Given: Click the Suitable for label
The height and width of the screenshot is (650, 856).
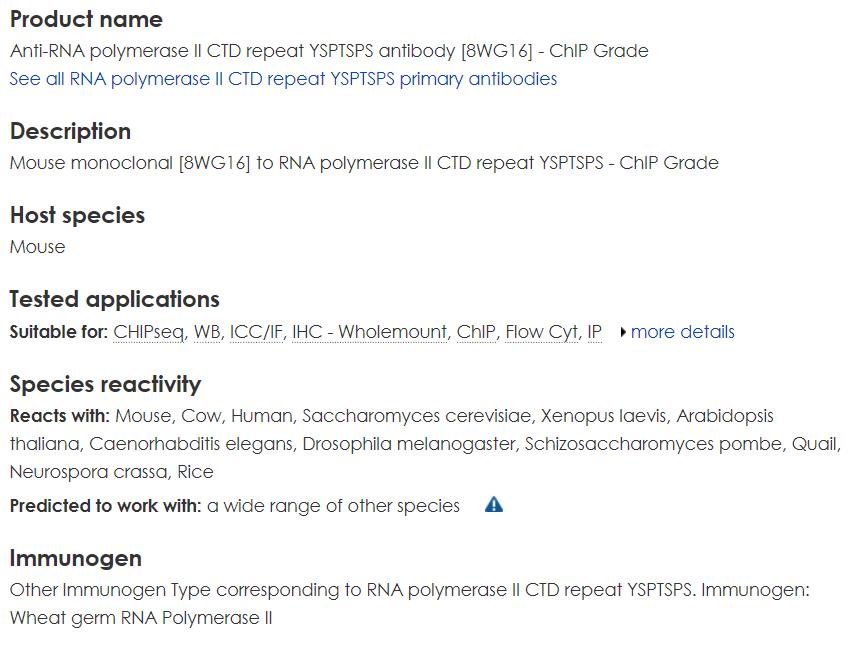Looking at the screenshot, I should point(59,332).
